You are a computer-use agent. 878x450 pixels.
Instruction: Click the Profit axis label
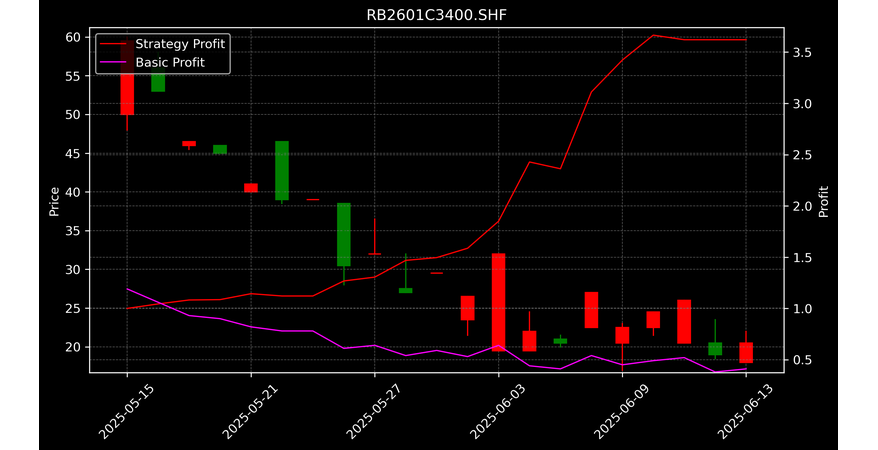(823, 201)
